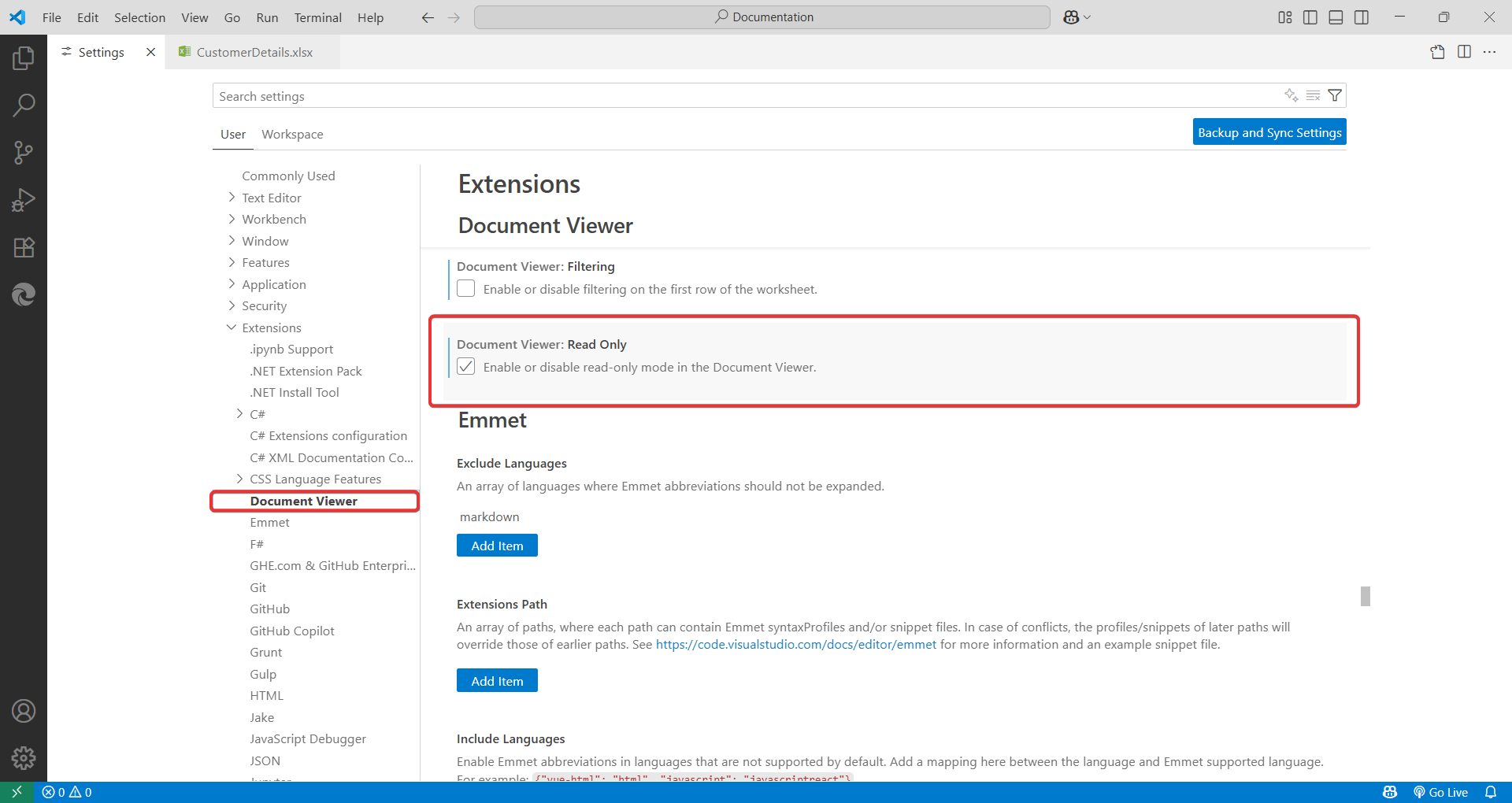The width and height of the screenshot is (1512, 803).
Task: Click Copilot status icon in status bar
Action: pos(1390,792)
